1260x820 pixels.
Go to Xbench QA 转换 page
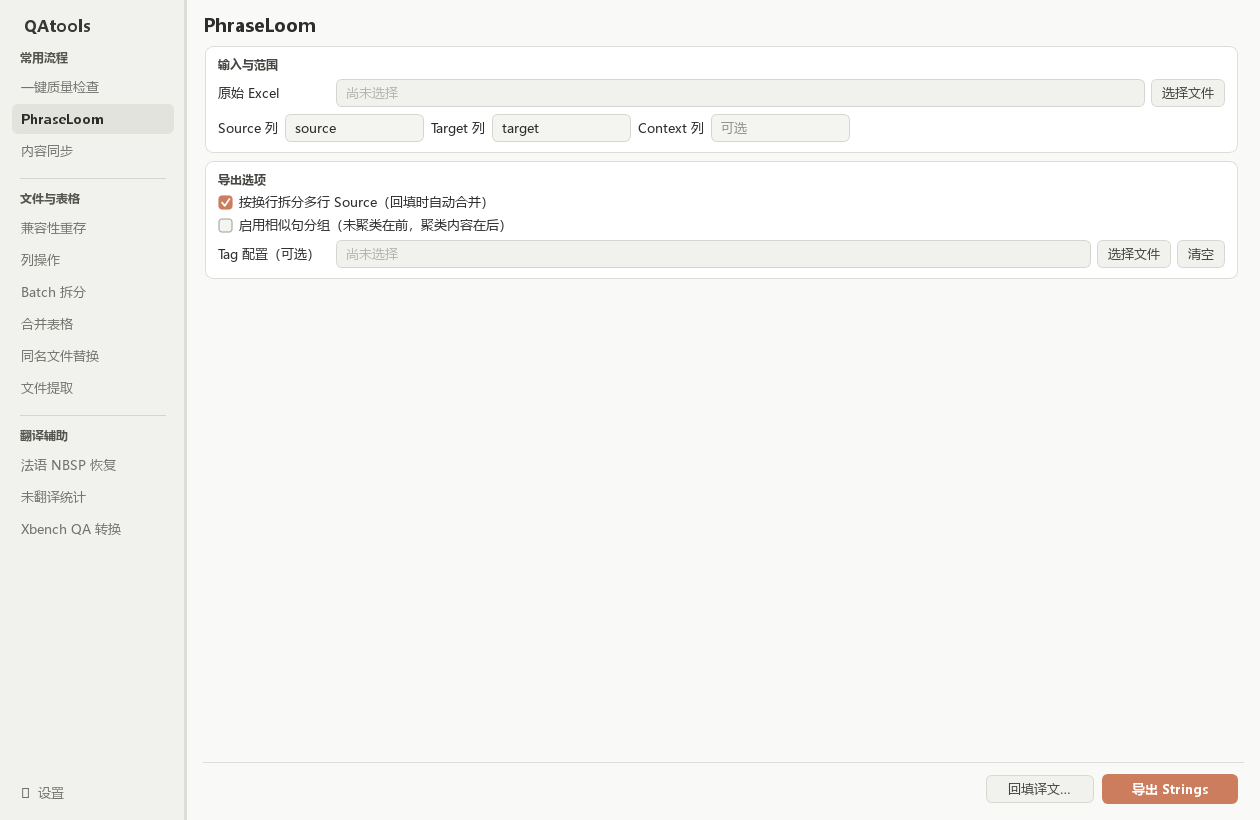pos(93,529)
